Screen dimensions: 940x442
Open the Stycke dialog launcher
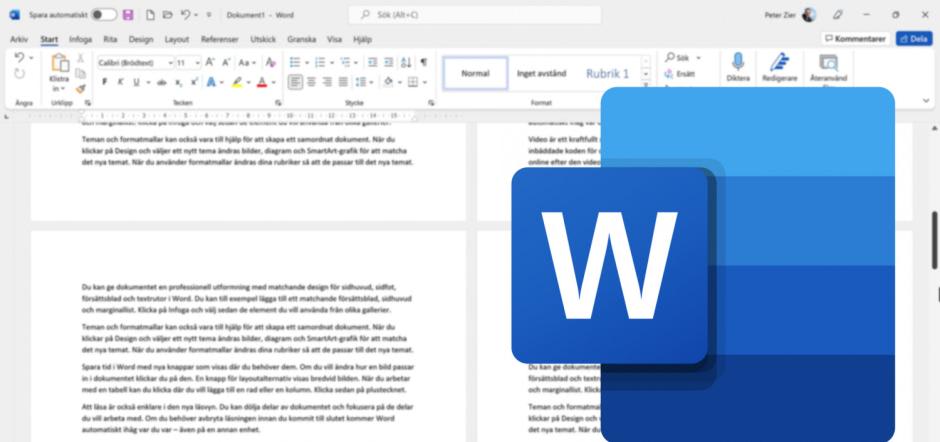coord(431,103)
